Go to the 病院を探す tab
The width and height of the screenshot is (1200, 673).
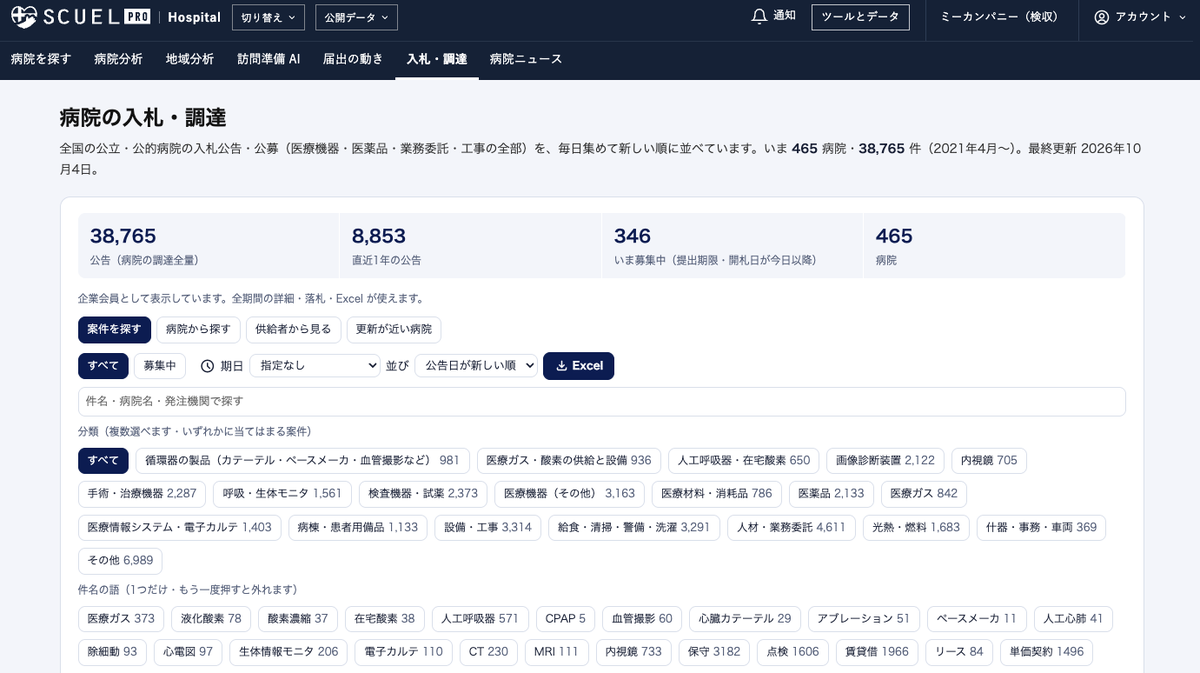coord(41,59)
